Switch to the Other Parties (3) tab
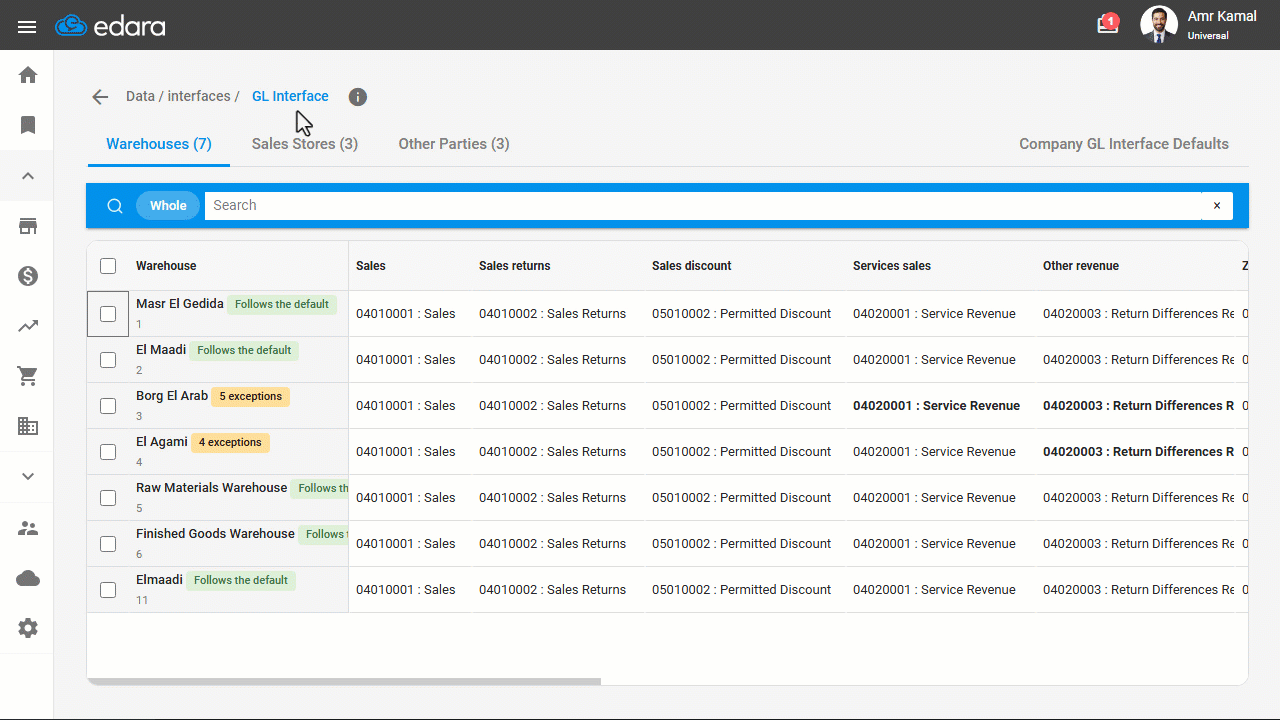 click(454, 144)
